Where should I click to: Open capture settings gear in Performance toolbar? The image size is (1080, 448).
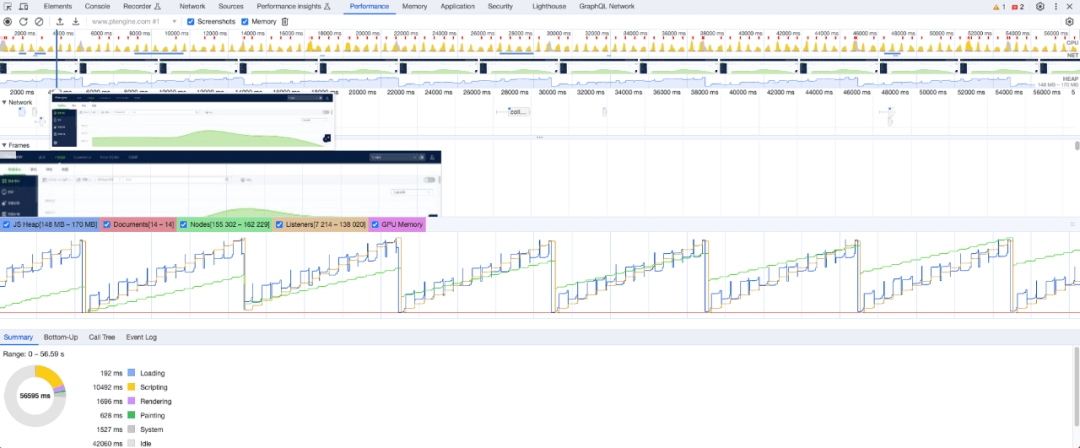coord(1069,21)
